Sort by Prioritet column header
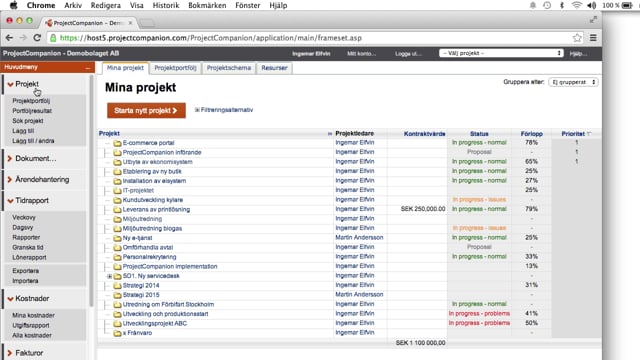This screenshot has width=640, height=360. (573, 134)
